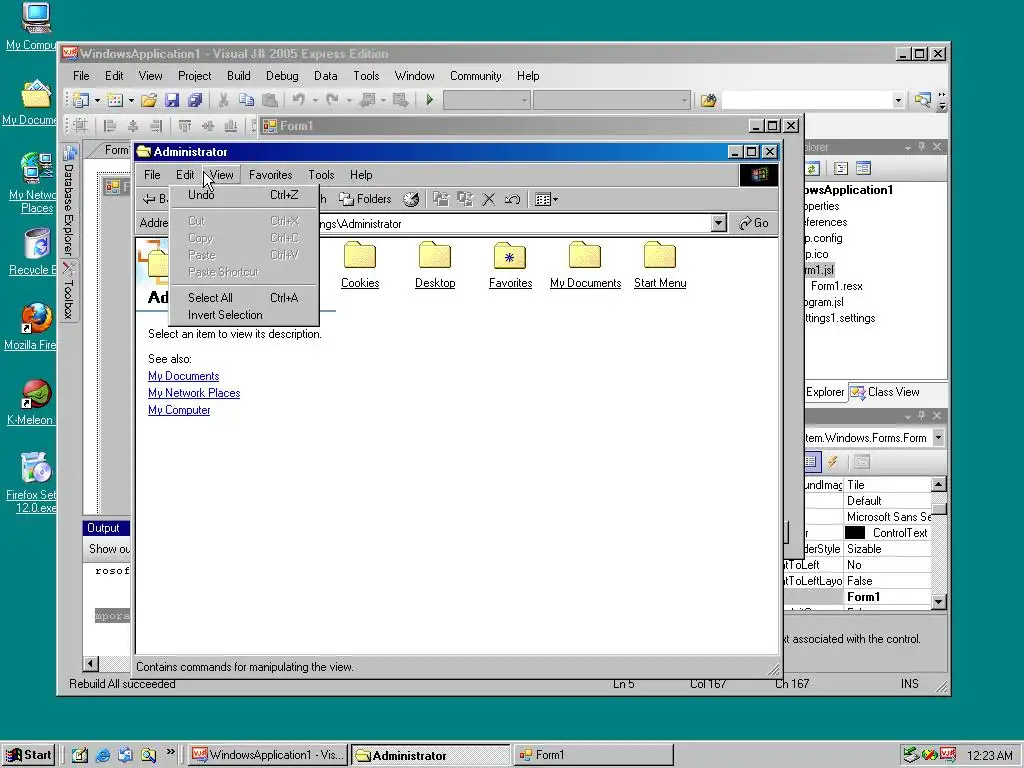The image size is (1024, 768).
Task: Click New Project icon in Visual J# toolbar
Action: (x=81, y=100)
